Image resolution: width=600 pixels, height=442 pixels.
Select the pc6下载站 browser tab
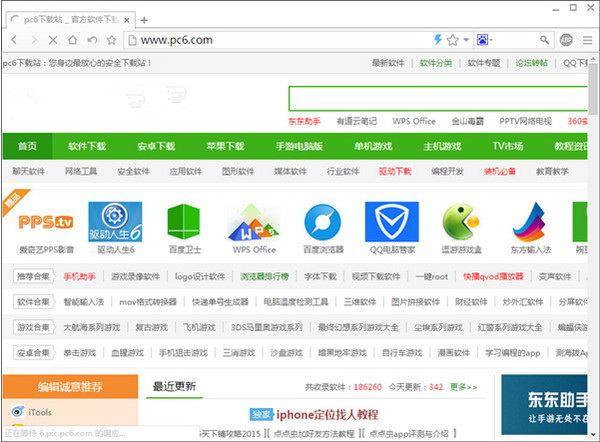70,20
